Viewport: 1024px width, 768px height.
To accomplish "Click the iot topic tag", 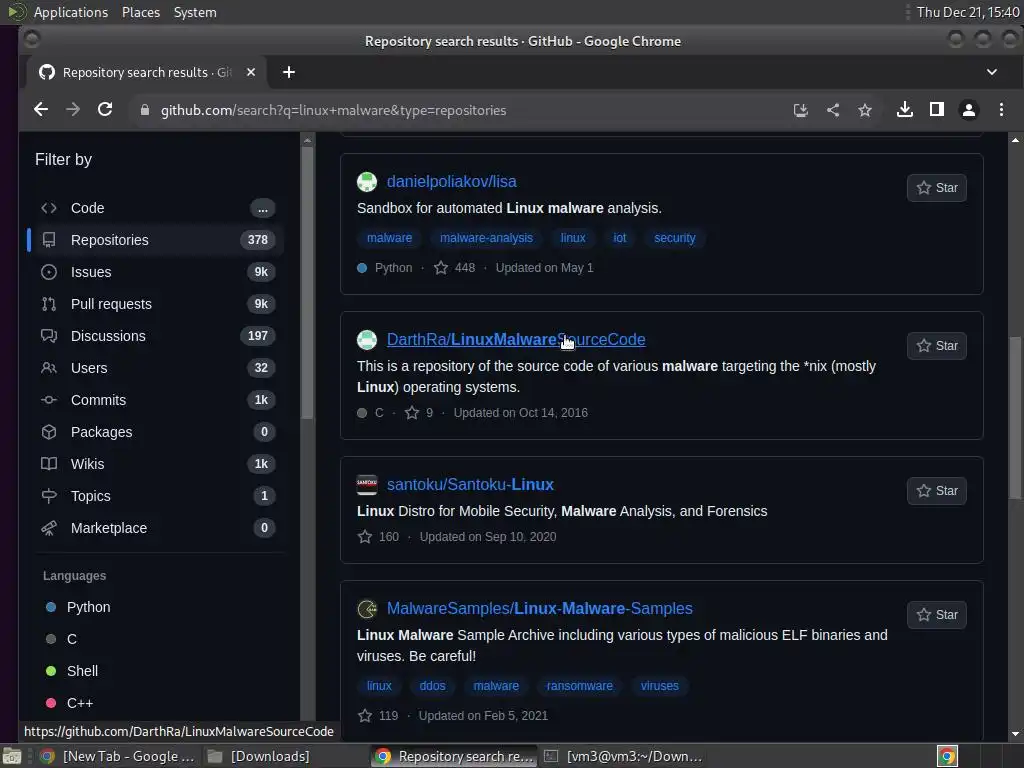I will point(620,238).
